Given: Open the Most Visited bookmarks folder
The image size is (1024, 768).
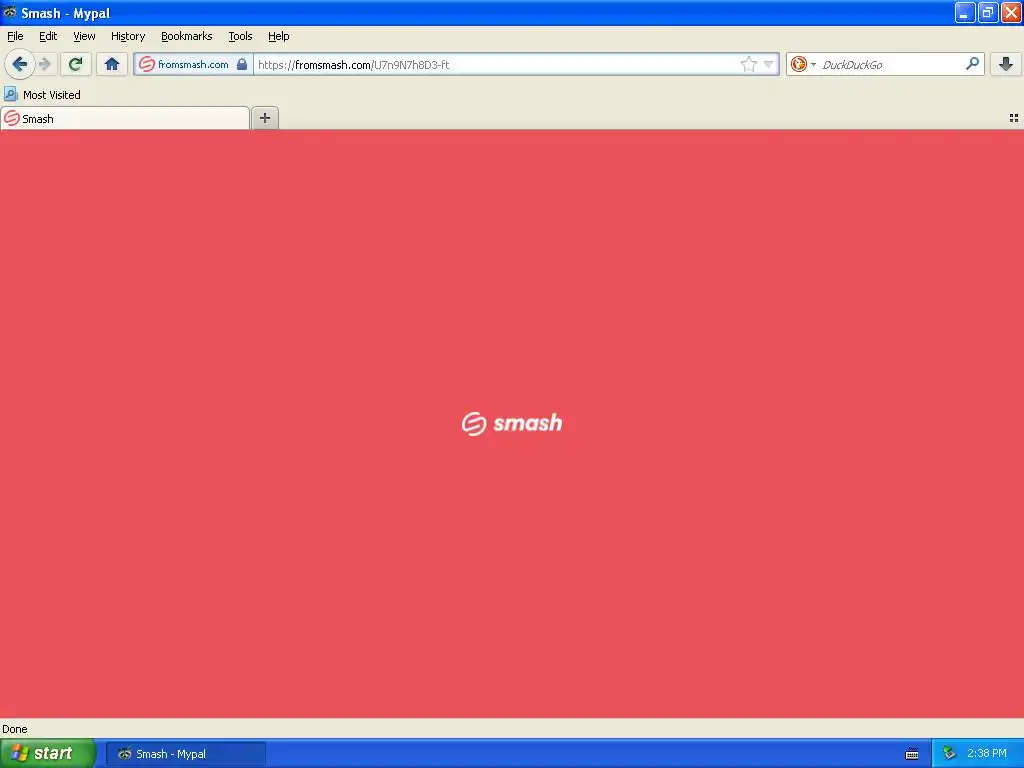Looking at the screenshot, I should click(42, 95).
